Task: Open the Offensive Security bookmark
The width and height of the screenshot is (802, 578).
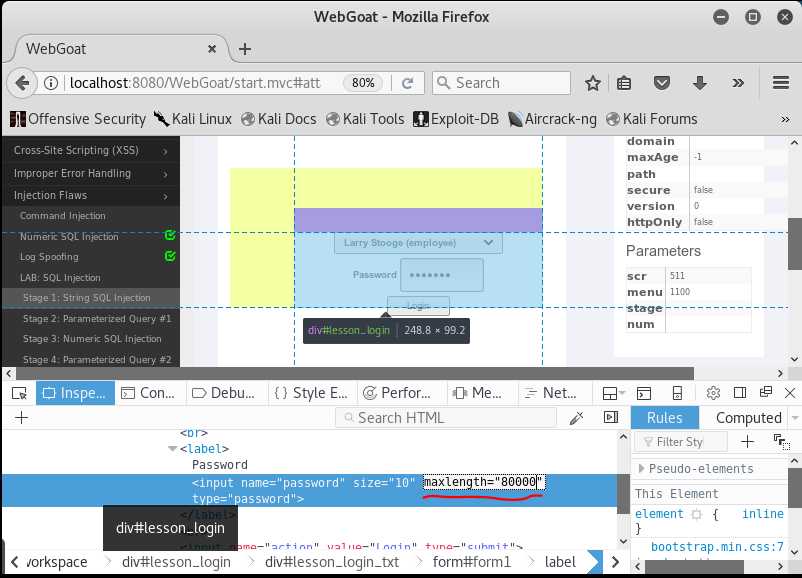Action: (78, 119)
